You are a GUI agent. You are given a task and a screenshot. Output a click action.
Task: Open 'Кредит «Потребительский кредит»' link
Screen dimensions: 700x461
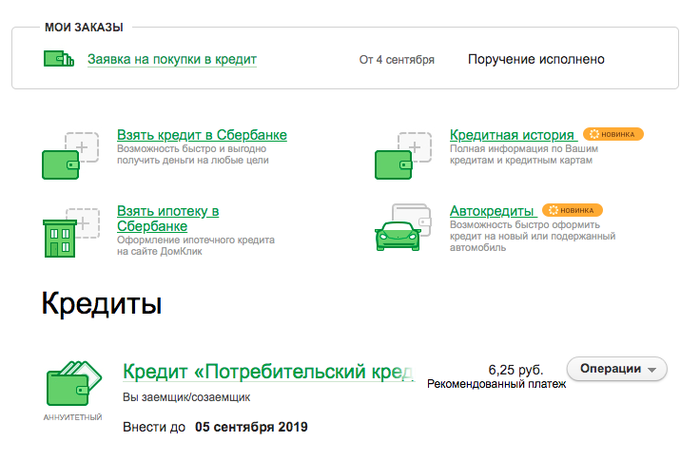tap(268, 372)
